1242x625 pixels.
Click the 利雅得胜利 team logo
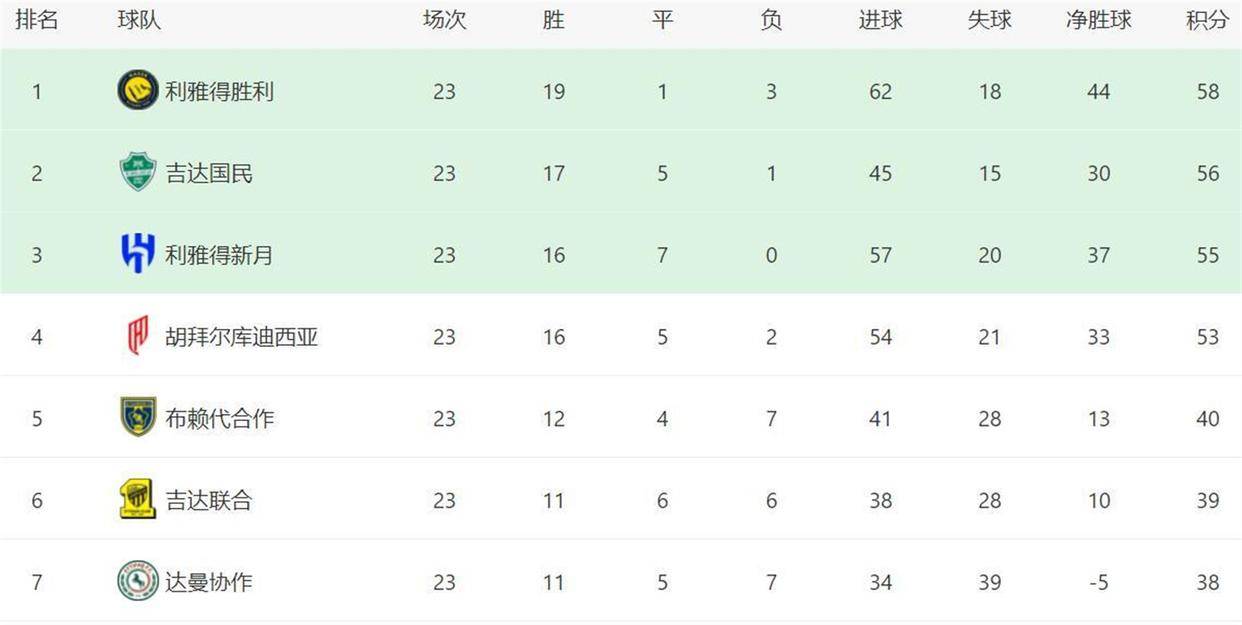(x=137, y=91)
